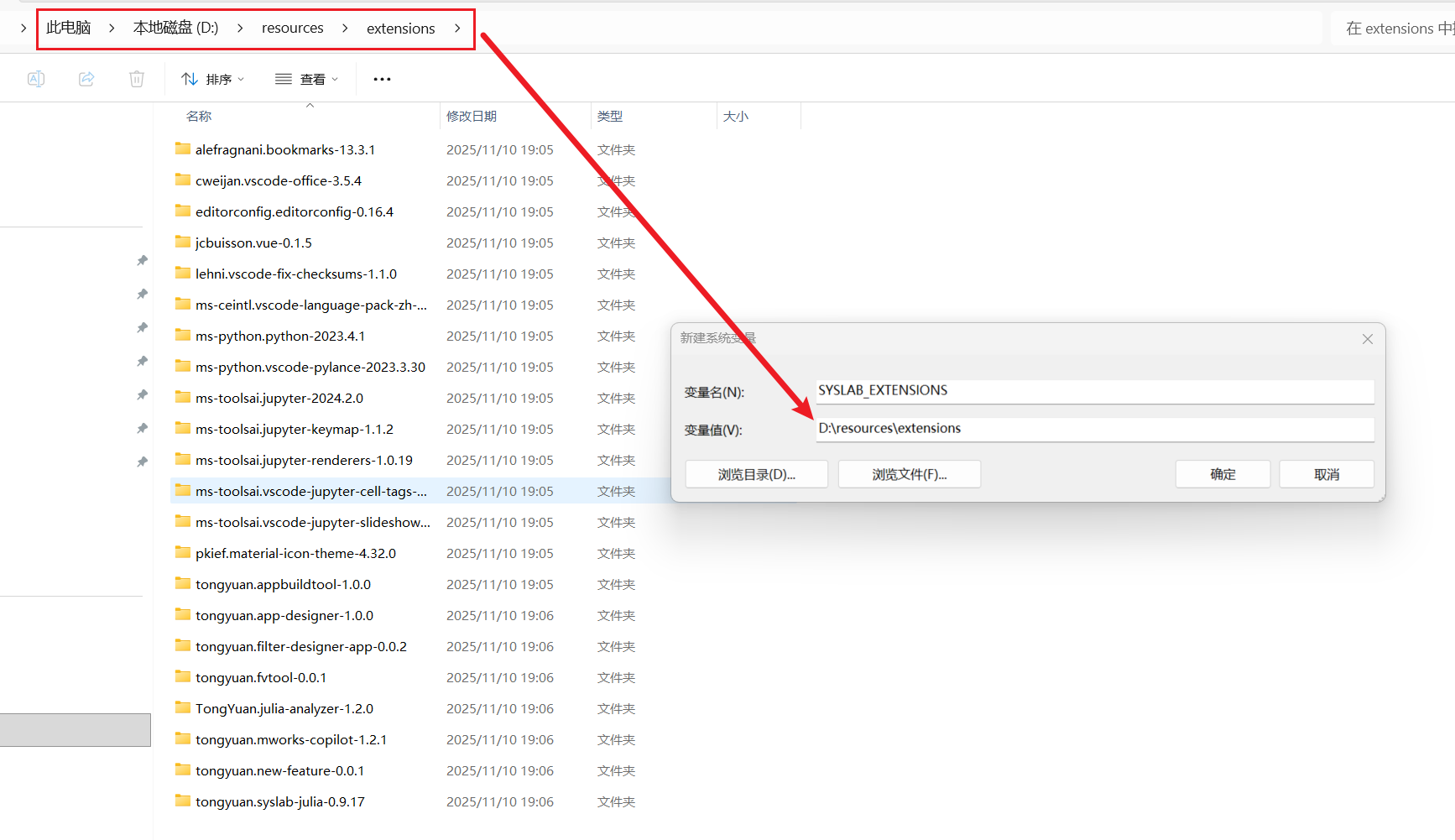This screenshot has height=840, width=1455.
Task: Click the folder icon for tongyuan.syslab-julia-0.9.17
Action: (x=183, y=801)
